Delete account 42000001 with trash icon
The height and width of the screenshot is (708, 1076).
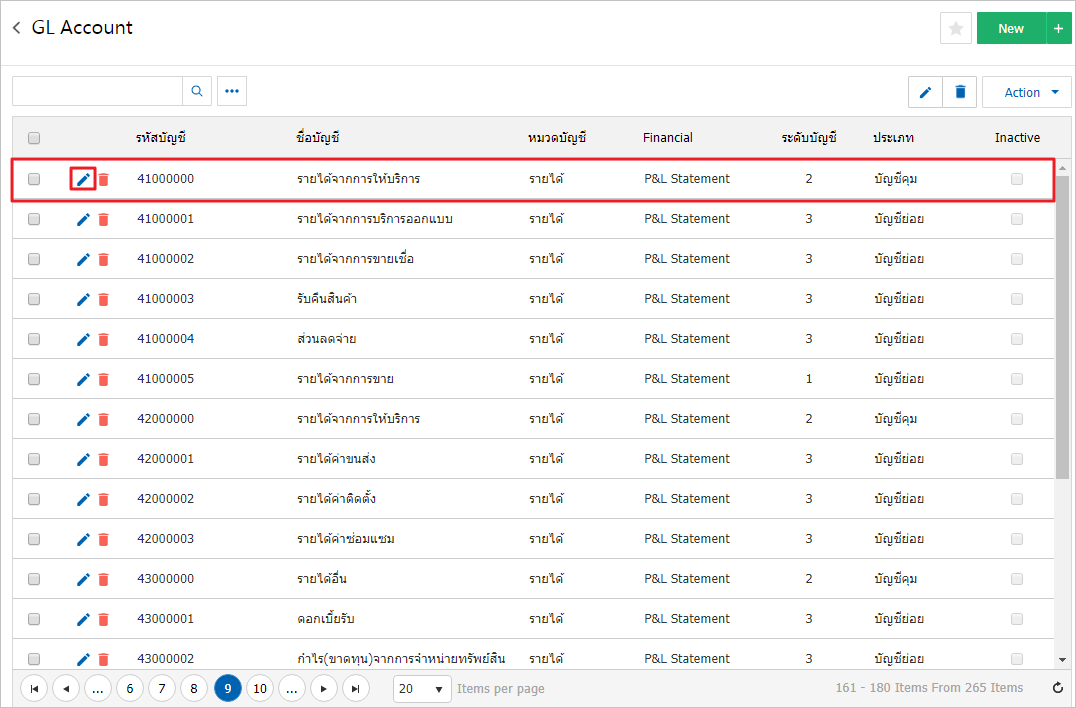click(x=104, y=460)
